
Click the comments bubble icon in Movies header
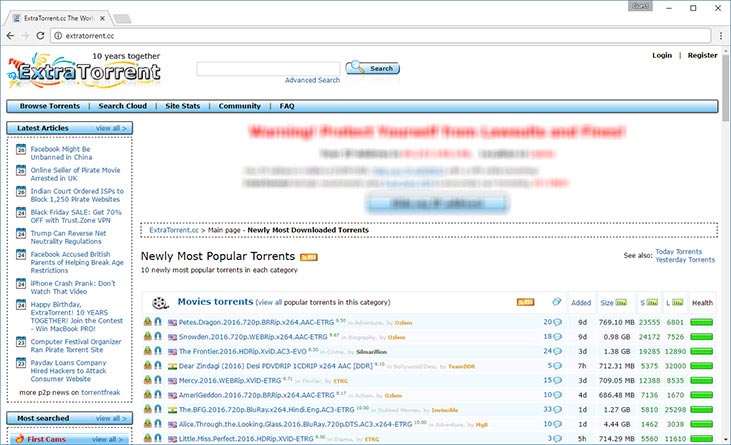(x=557, y=302)
